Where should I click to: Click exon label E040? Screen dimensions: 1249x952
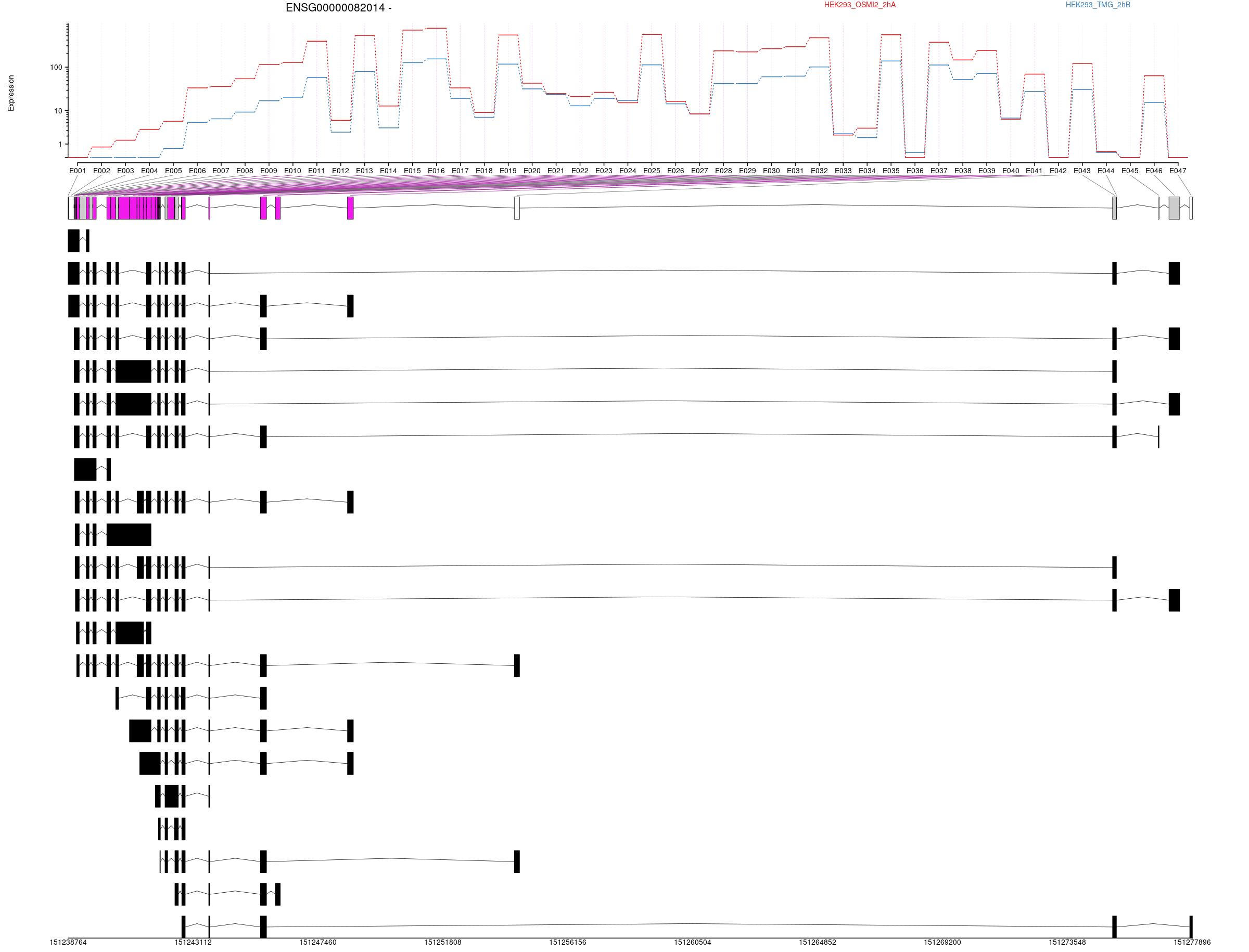[x=1010, y=171]
